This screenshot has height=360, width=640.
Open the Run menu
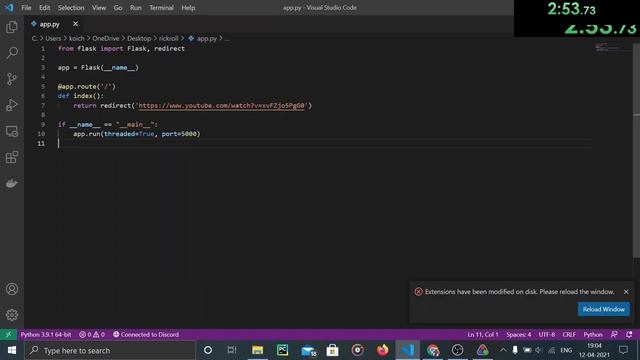coord(136,8)
